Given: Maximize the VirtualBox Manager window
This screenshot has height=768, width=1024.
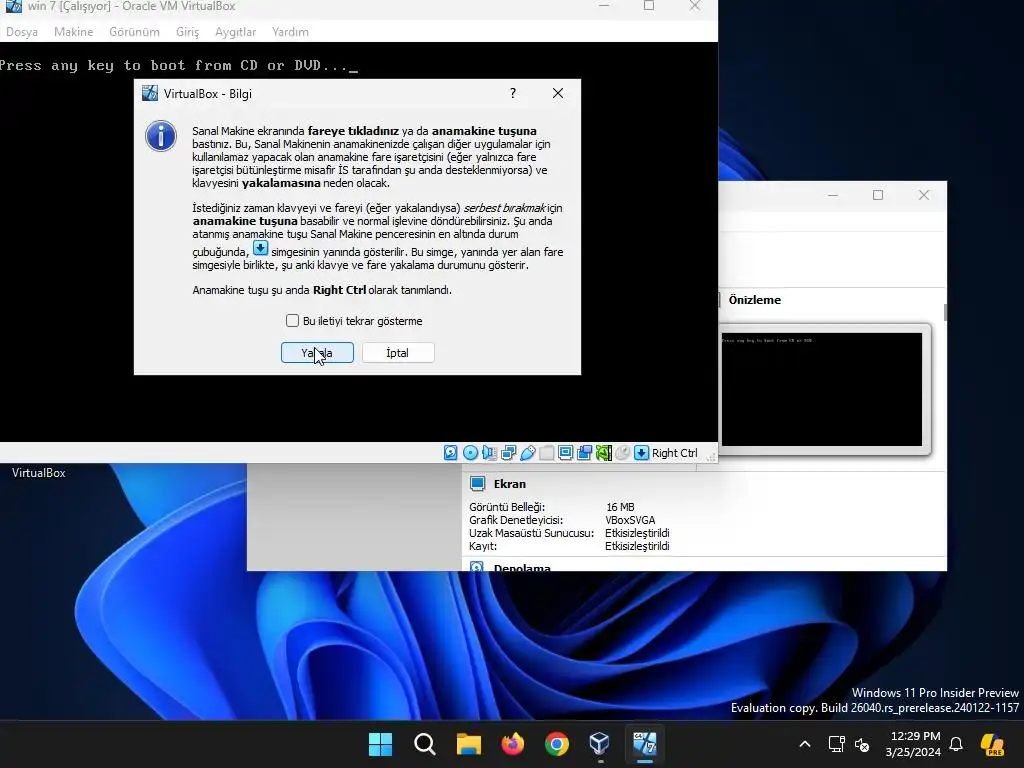Looking at the screenshot, I should (878, 195).
